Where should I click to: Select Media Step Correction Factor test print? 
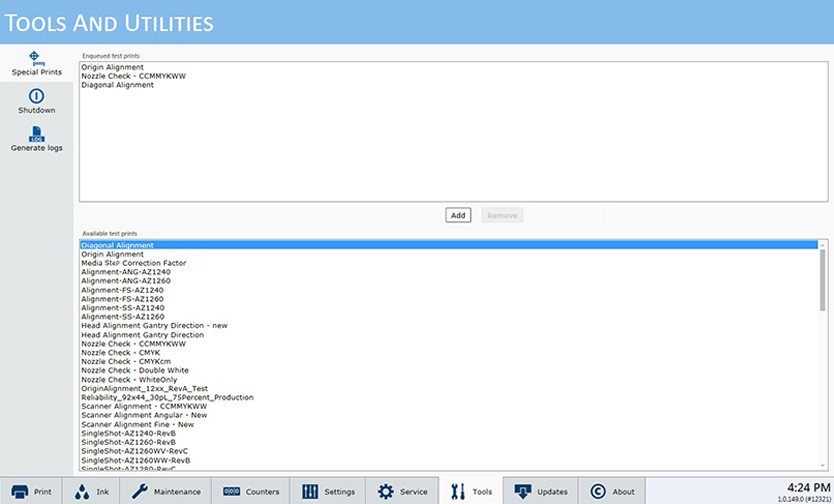click(x=133, y=263)
